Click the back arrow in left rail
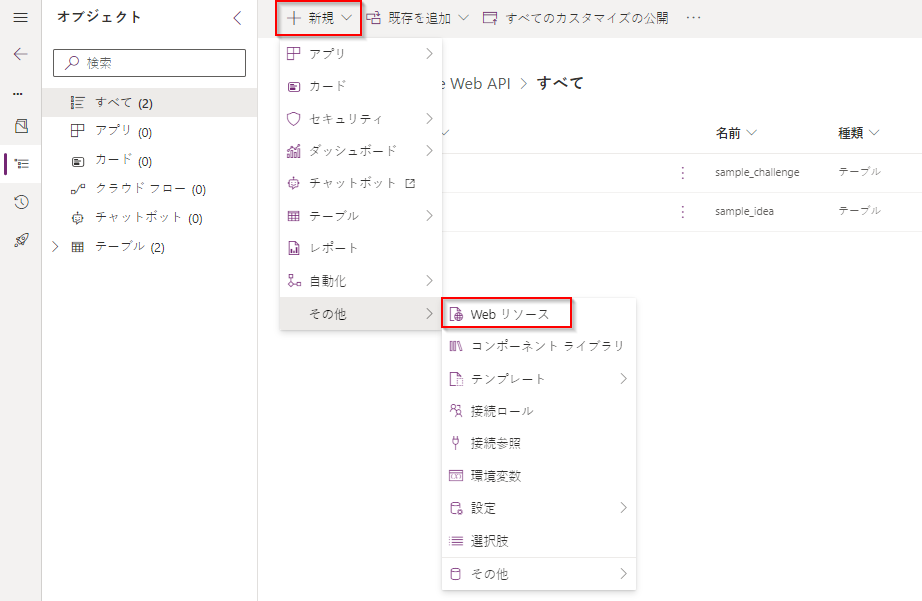This screenshot has height=601, width=922. coord(21,54)
